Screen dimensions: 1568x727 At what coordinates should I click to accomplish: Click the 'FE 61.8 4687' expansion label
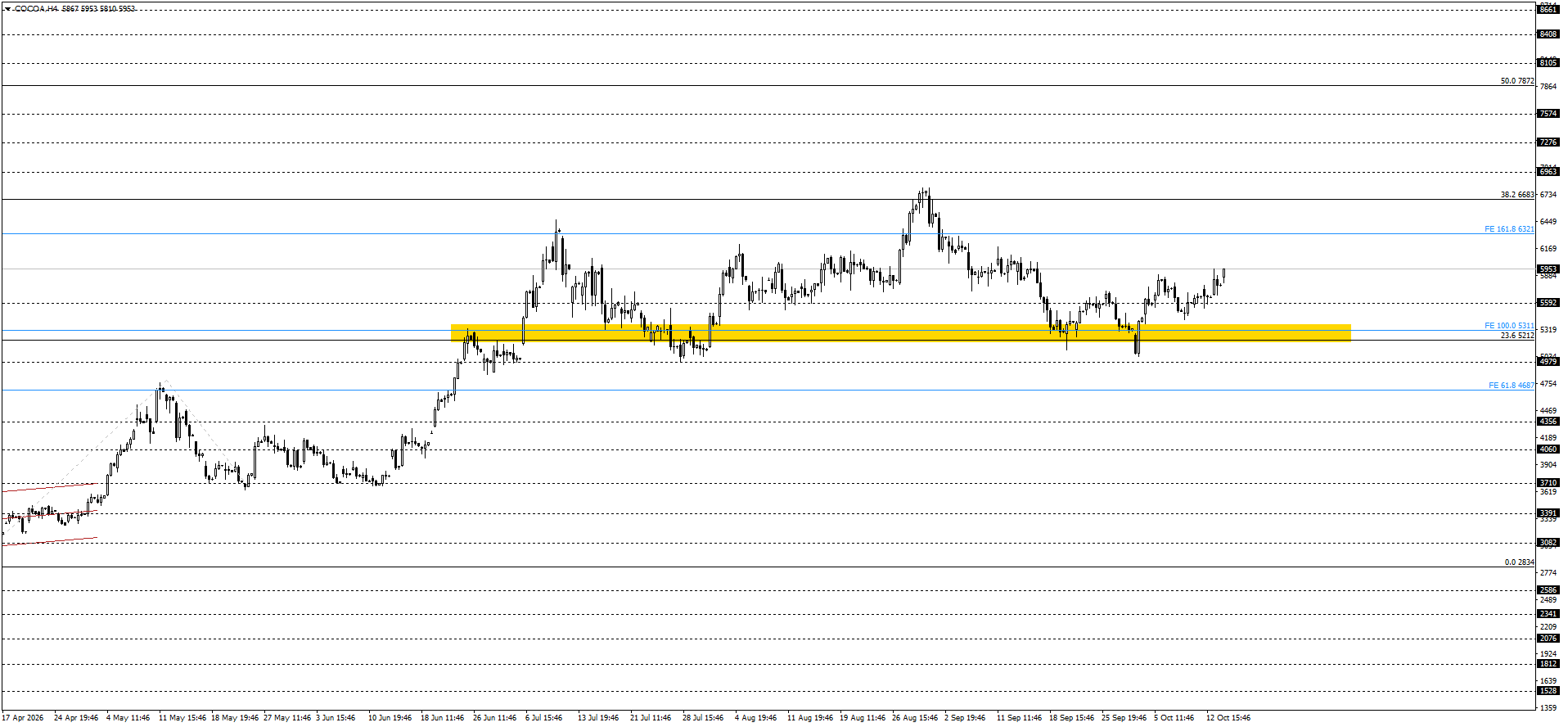coord(1511,386)
